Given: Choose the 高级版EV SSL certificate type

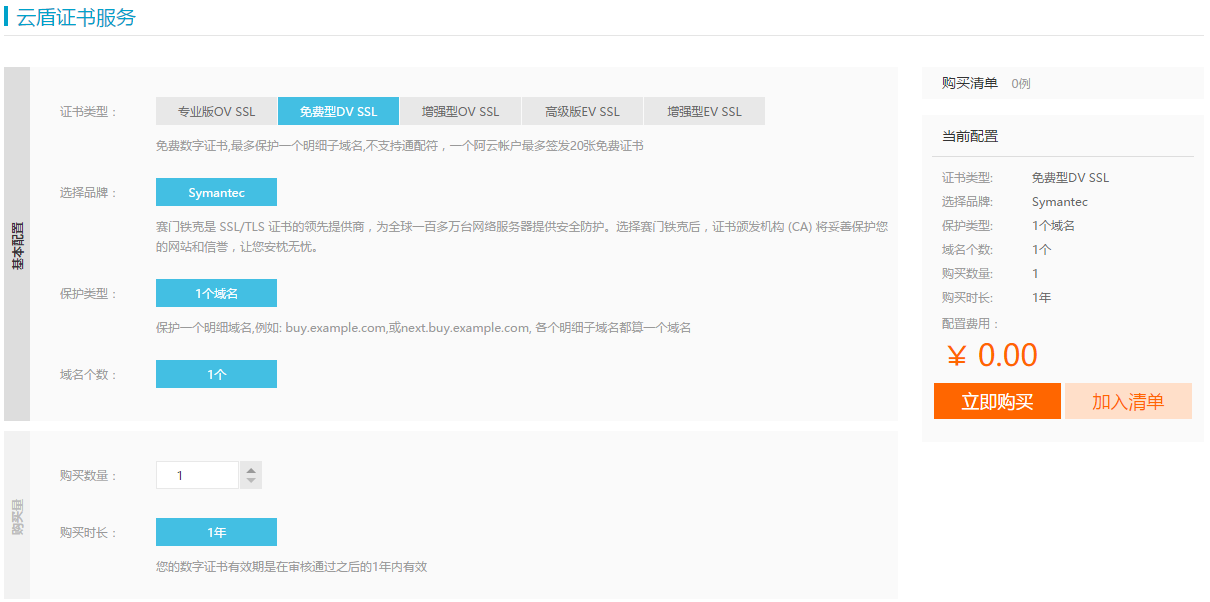Looking at the screenshot, I should (582, 111).
